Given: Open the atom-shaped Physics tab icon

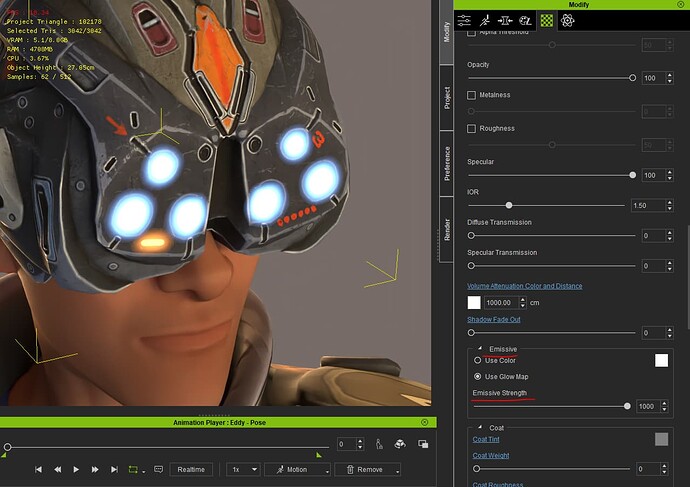Looking at the screenshot, I should coord(567,20).
